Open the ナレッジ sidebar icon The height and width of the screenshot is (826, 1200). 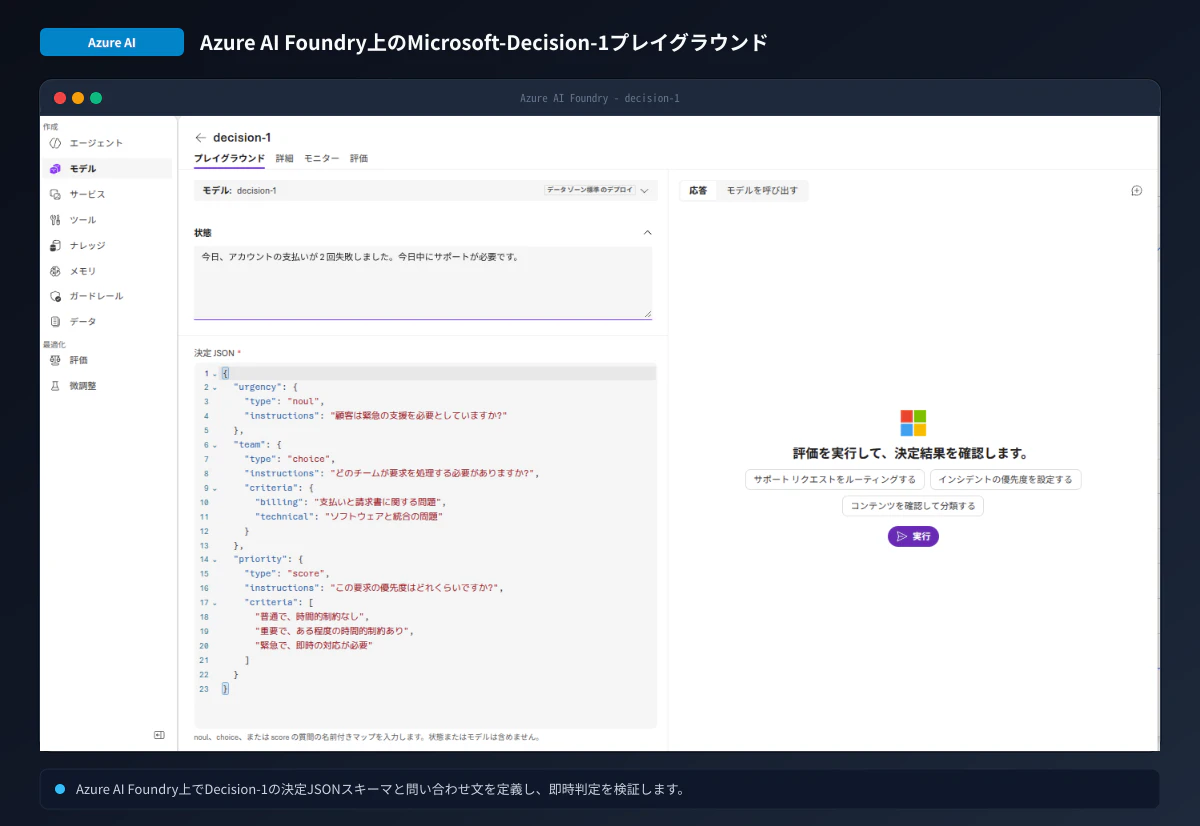(55, 245)
